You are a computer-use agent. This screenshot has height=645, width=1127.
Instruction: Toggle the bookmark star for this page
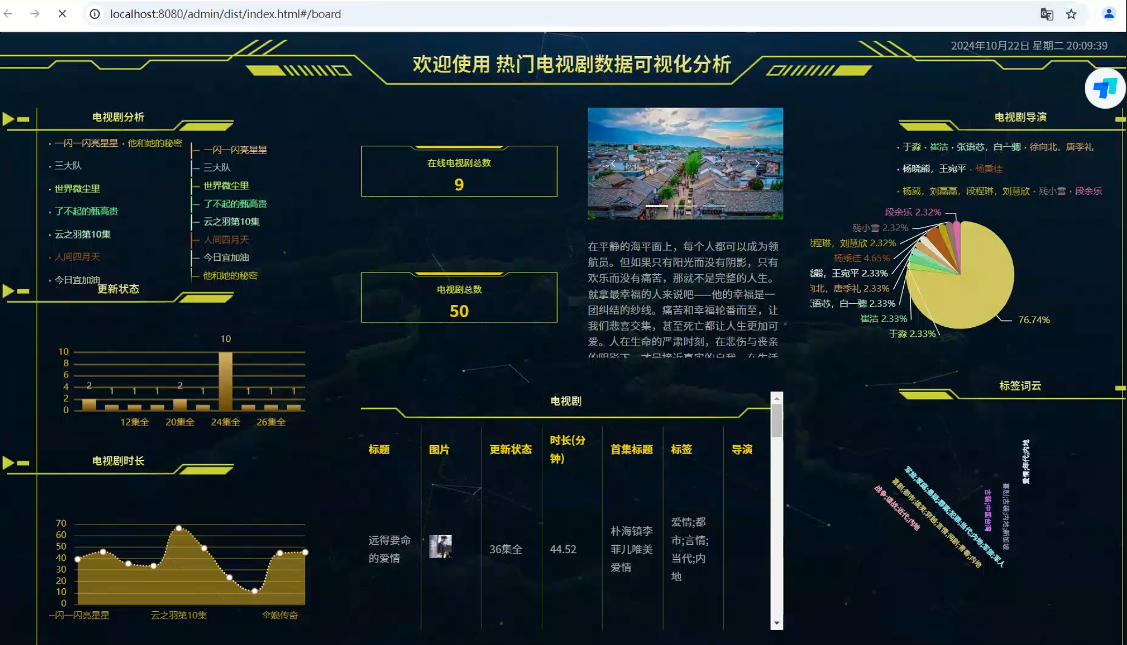[1073, 16]
